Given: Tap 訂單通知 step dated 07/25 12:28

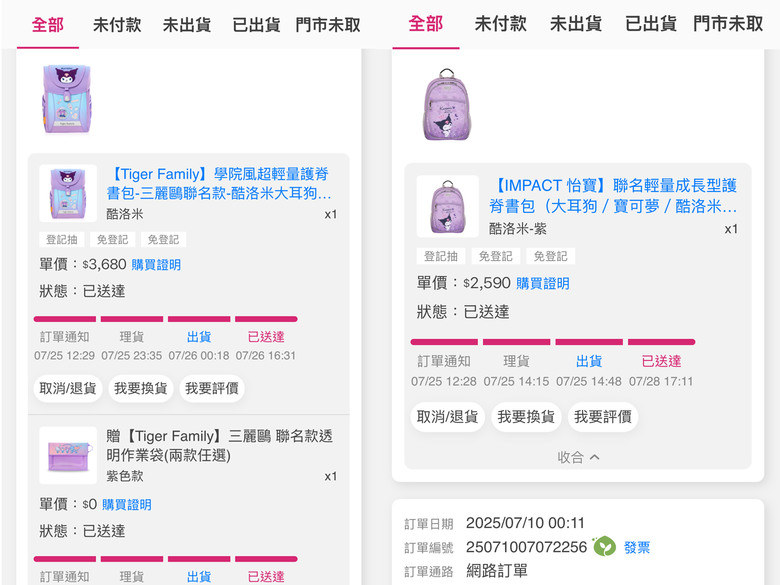Looking at the screenshot, I should click(444, 361).
